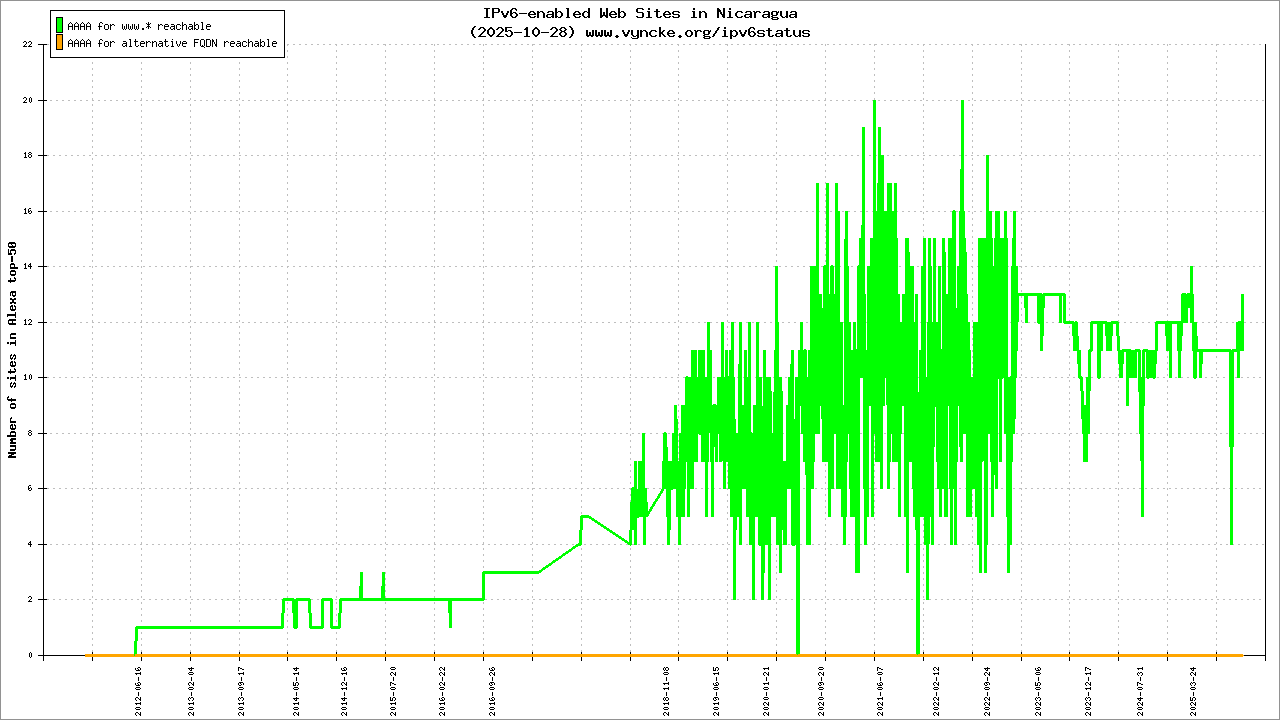Screen dimensions: 1280x720
Task: Click the y-axis label 'Number of sites in Alexa top-50'
Action: tap(13, 350)
